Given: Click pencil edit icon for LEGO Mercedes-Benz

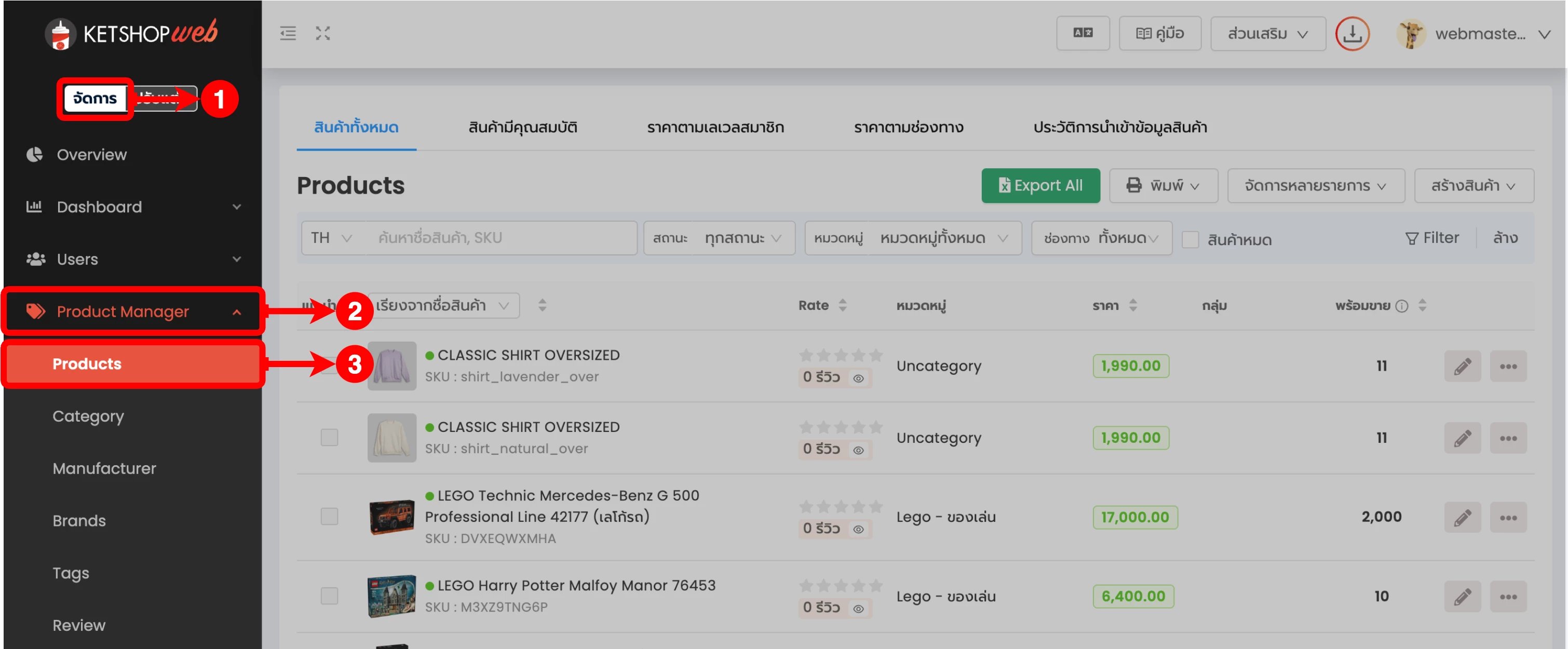Looking at the screenshot, I should (1462, 517).
